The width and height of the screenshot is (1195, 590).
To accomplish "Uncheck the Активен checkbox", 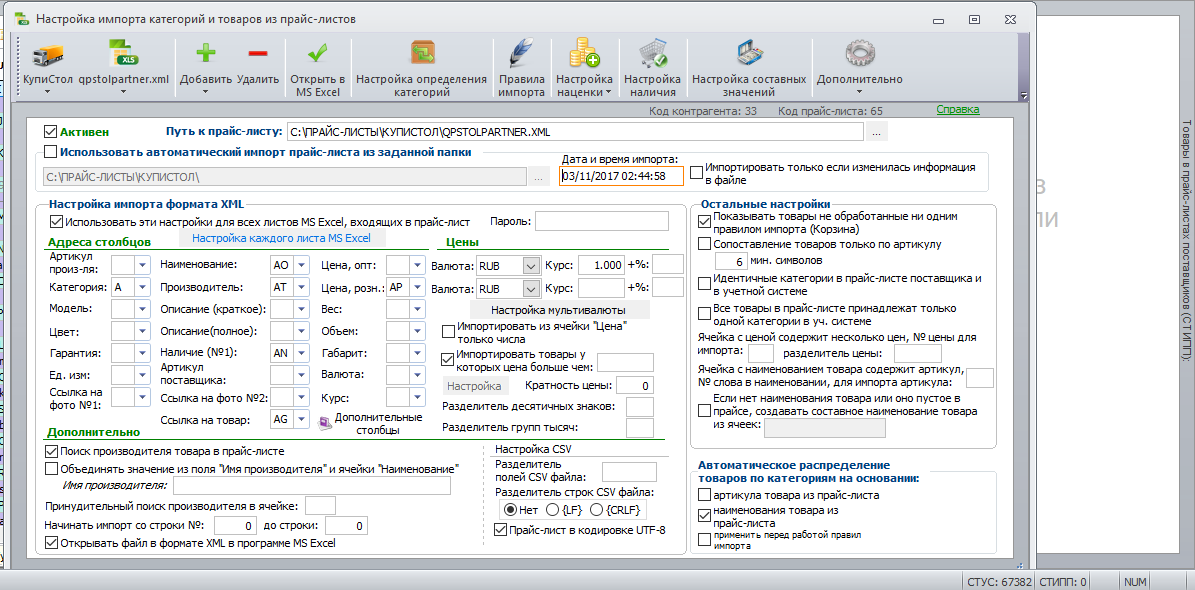I will (51, 131).
